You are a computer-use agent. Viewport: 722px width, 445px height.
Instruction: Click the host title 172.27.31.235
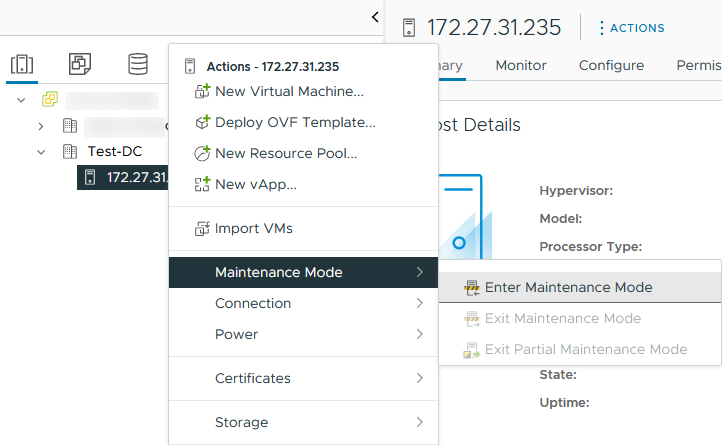494,28
